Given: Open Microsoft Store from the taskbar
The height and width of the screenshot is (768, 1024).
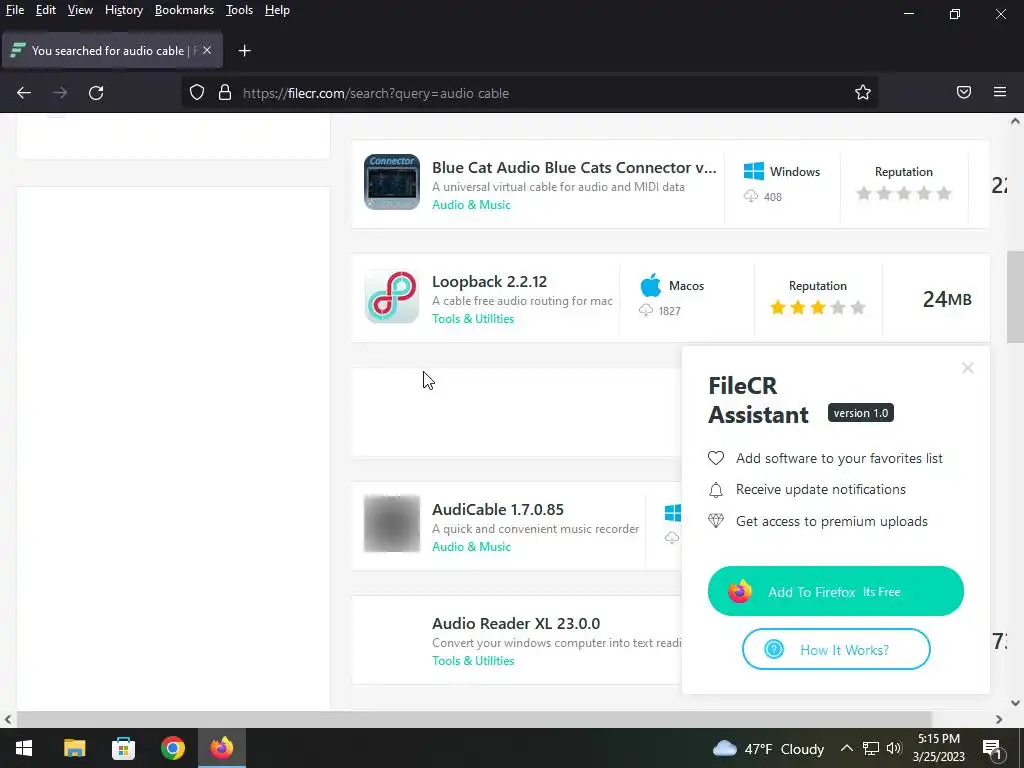Looking at the screenshot, I should (x=123, y=748).
